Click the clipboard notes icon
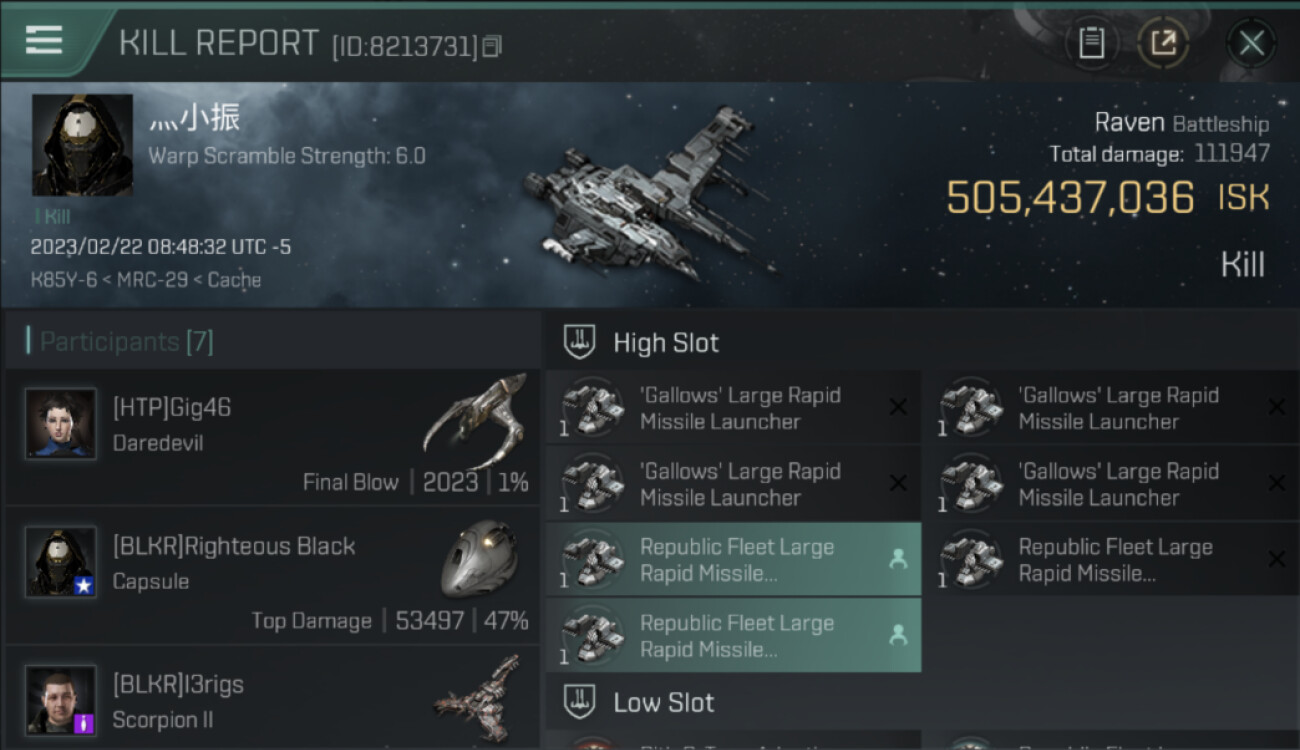 [1091, 43]
